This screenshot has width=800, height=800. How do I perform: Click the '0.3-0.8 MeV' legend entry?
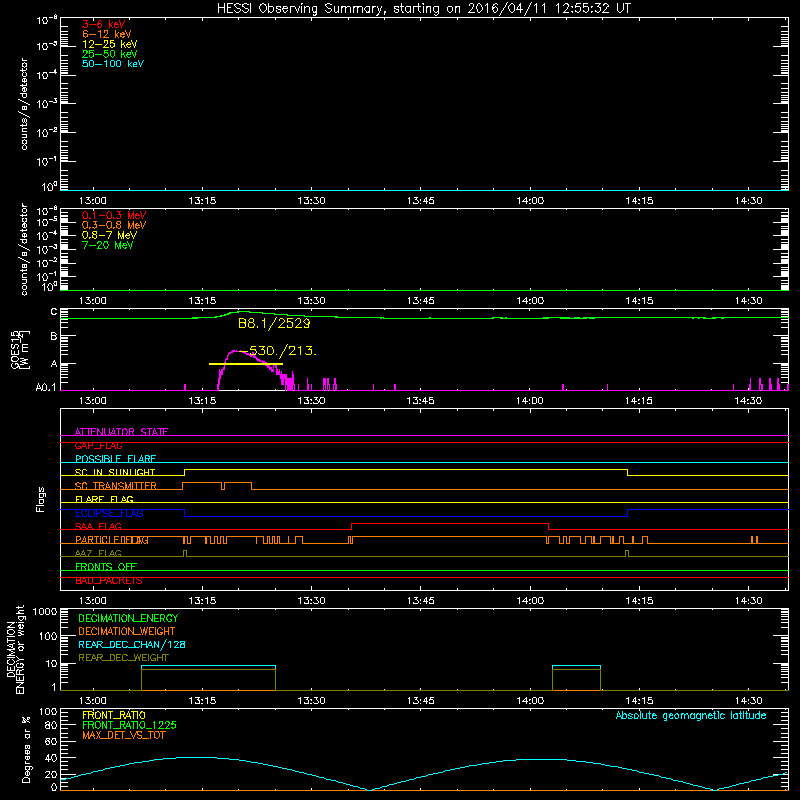point(114,225)
